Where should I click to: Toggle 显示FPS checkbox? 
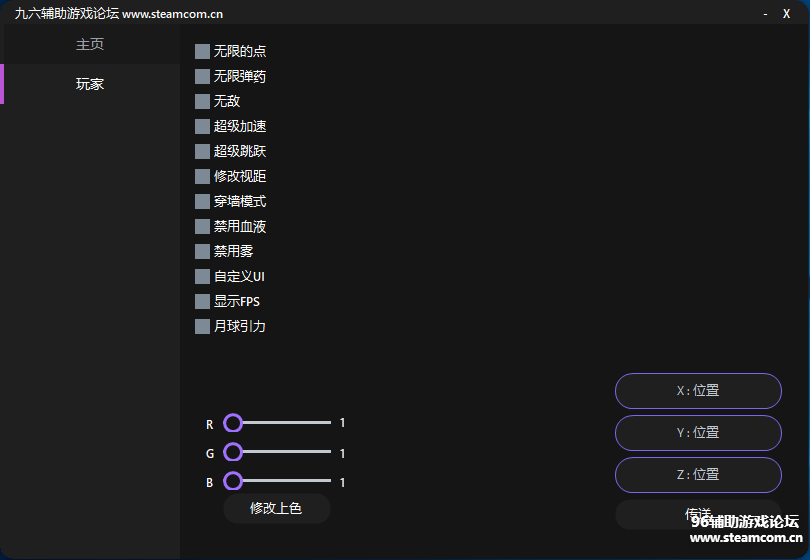(203, 301)
